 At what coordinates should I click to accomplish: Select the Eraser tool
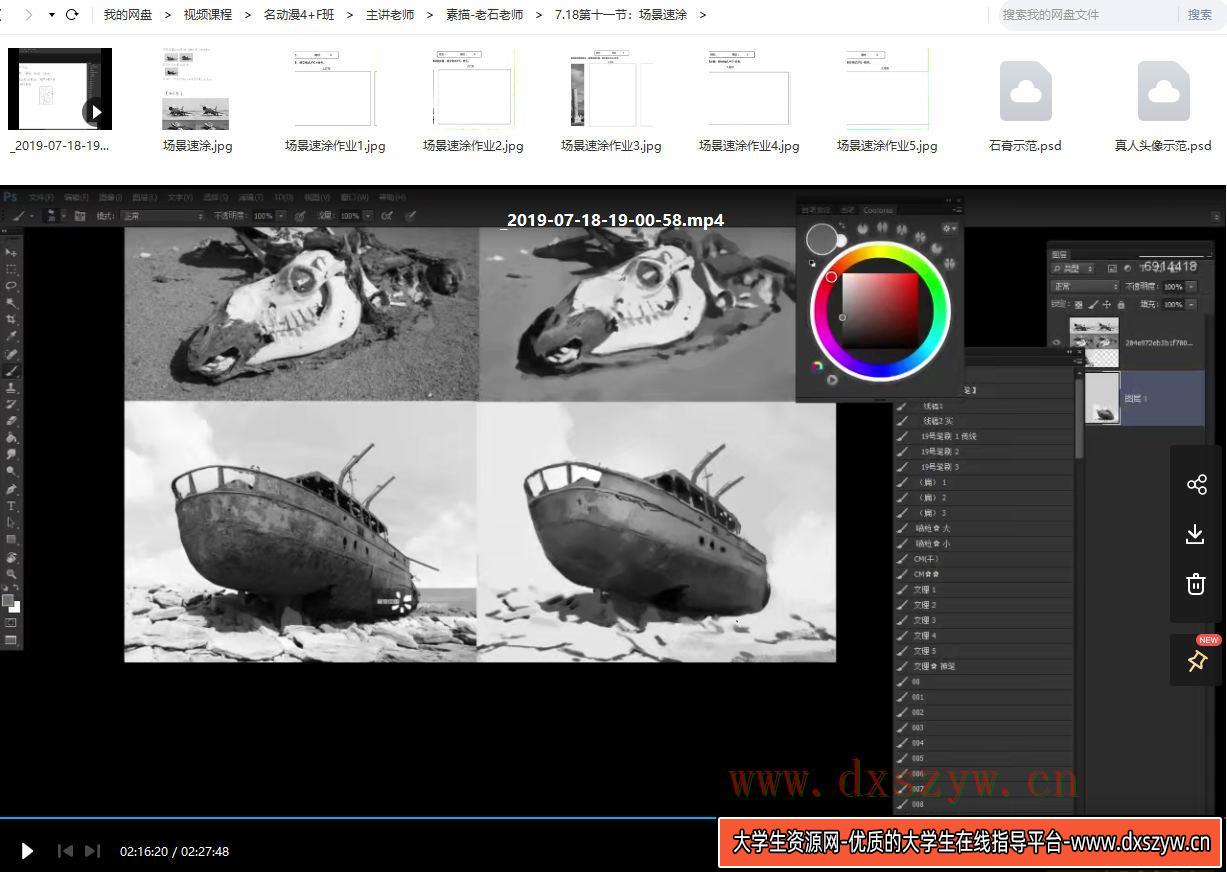click(x=11, y=421)
